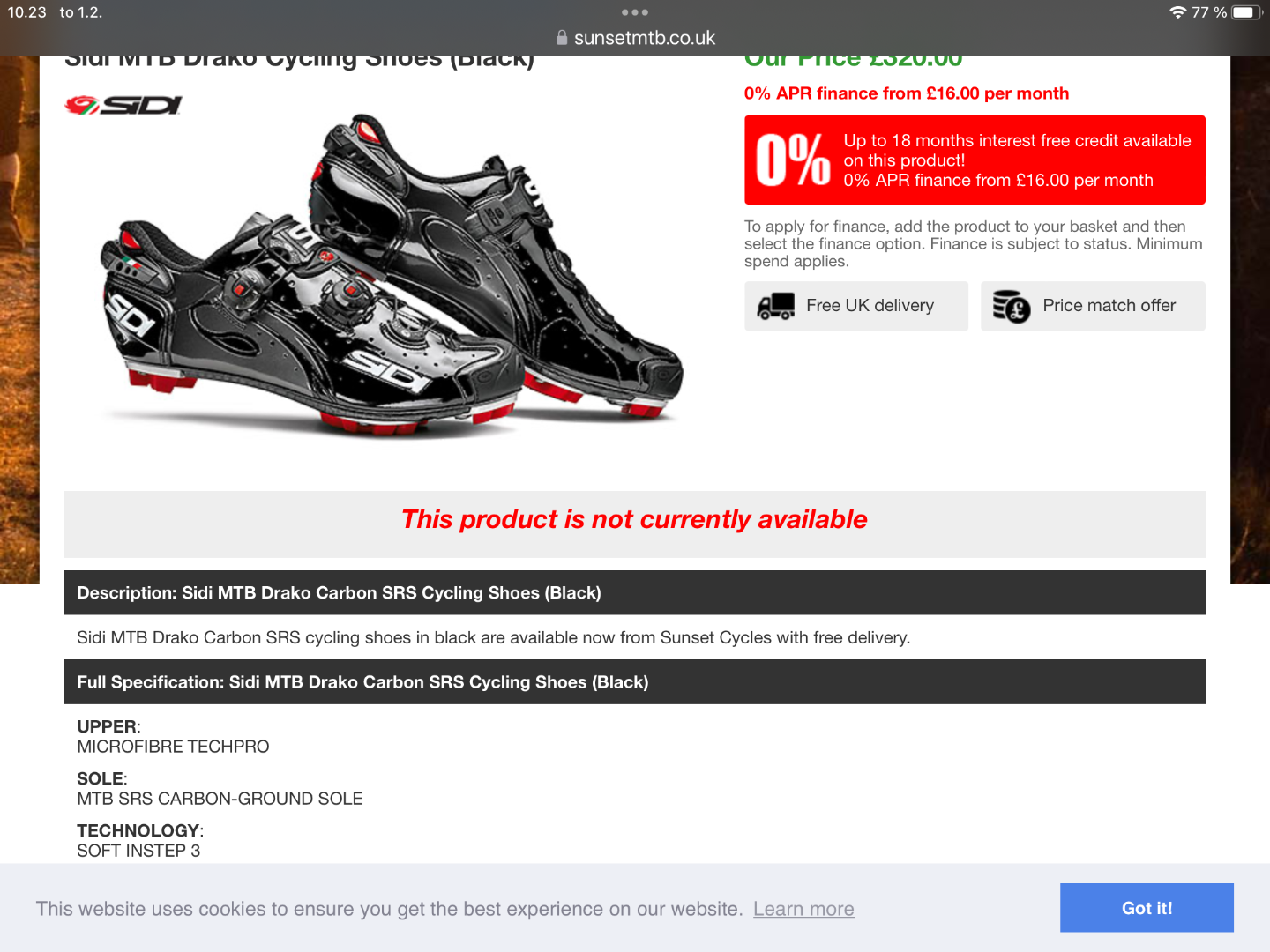The width and height of the screenshot is (1270, 952).
Task: Click the delivery truck icon
Action: [x=776, y=306]
